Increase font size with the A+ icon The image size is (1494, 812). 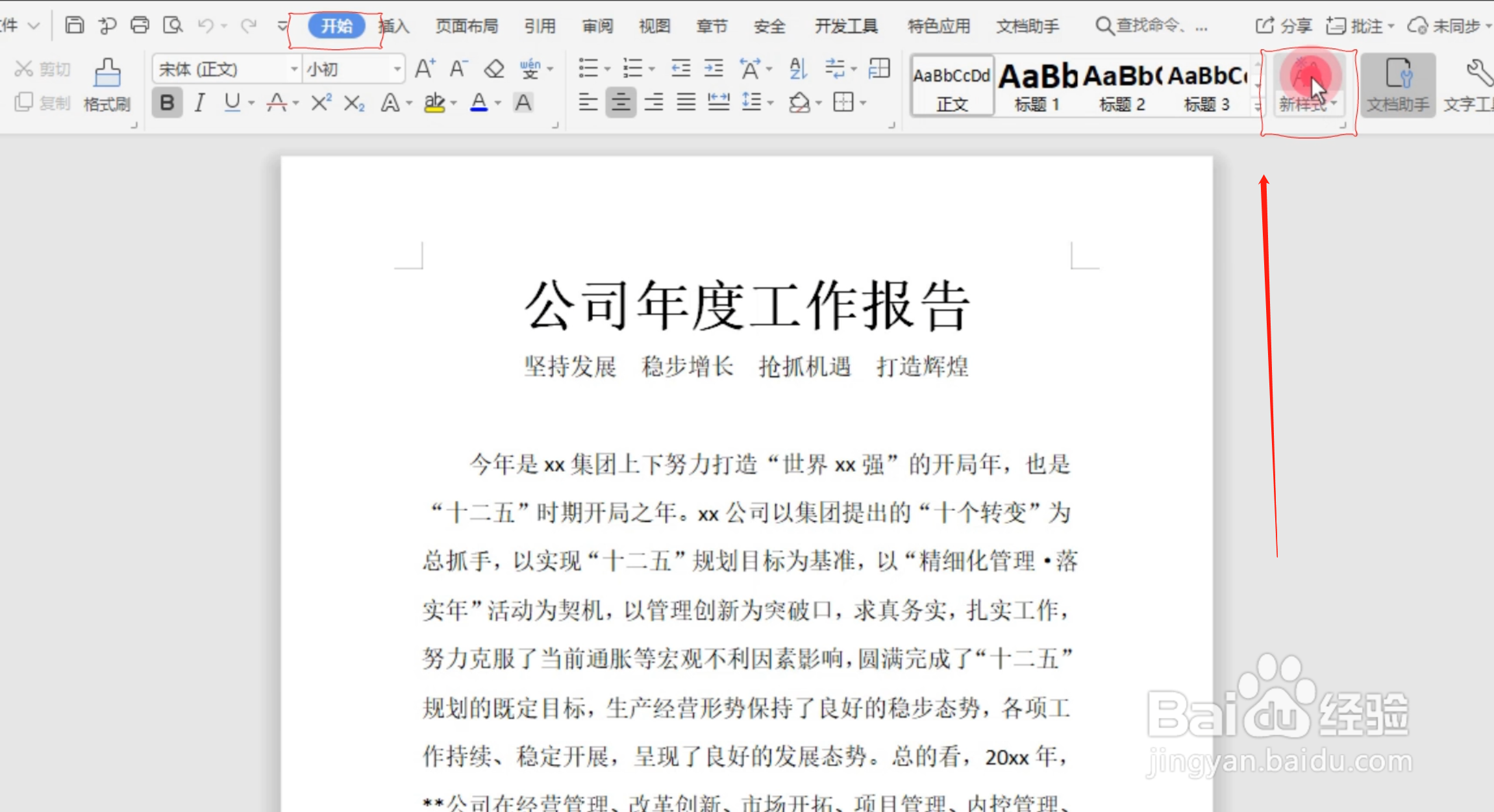coord(425,68)
